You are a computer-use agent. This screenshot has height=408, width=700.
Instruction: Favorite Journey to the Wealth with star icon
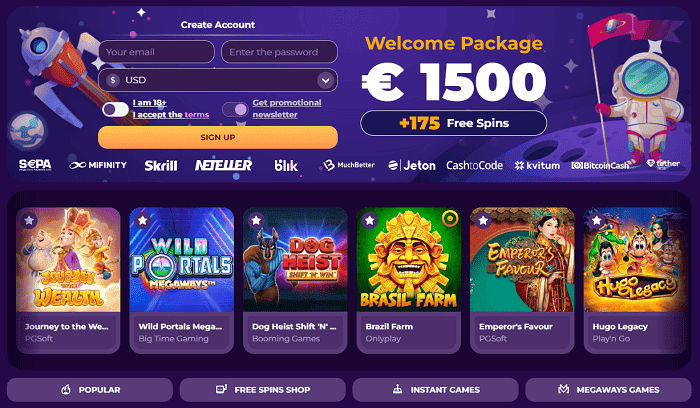[29, 220]
